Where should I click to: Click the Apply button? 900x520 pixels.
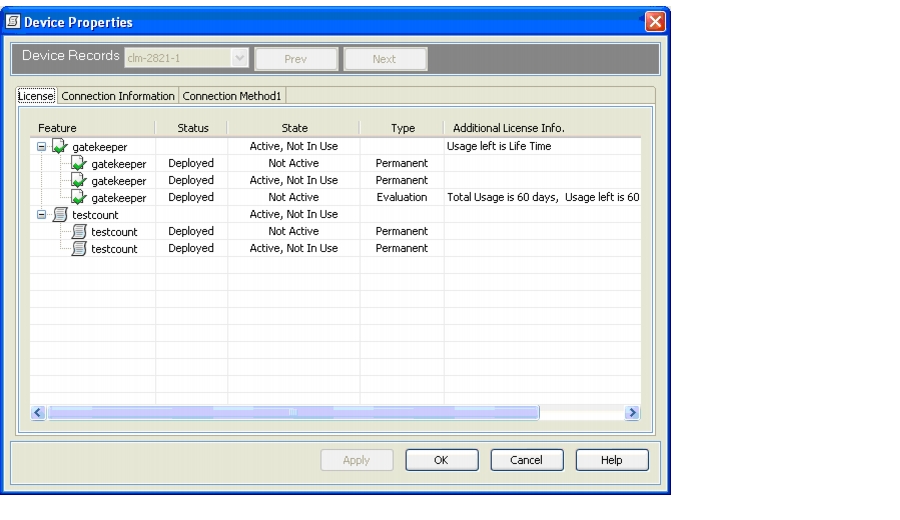[x=356, y=460]
